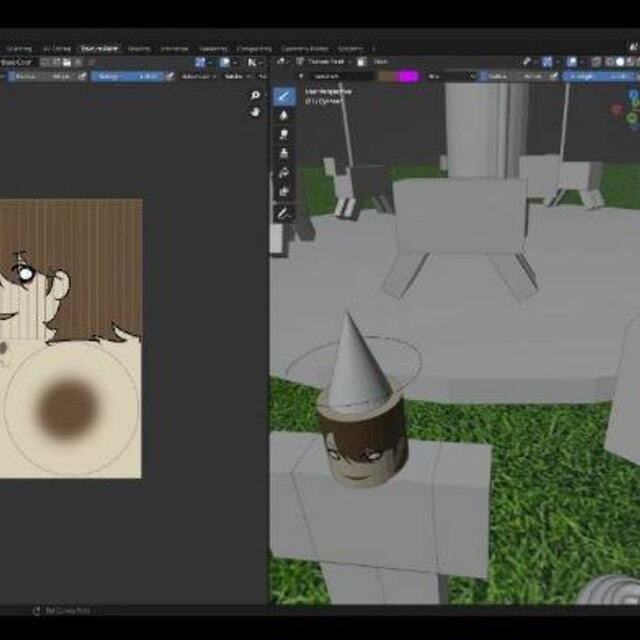Click the 3D viewport editor type icon
Image resolution: width=640 pixels, height=640 pixels.
[281, 62]
